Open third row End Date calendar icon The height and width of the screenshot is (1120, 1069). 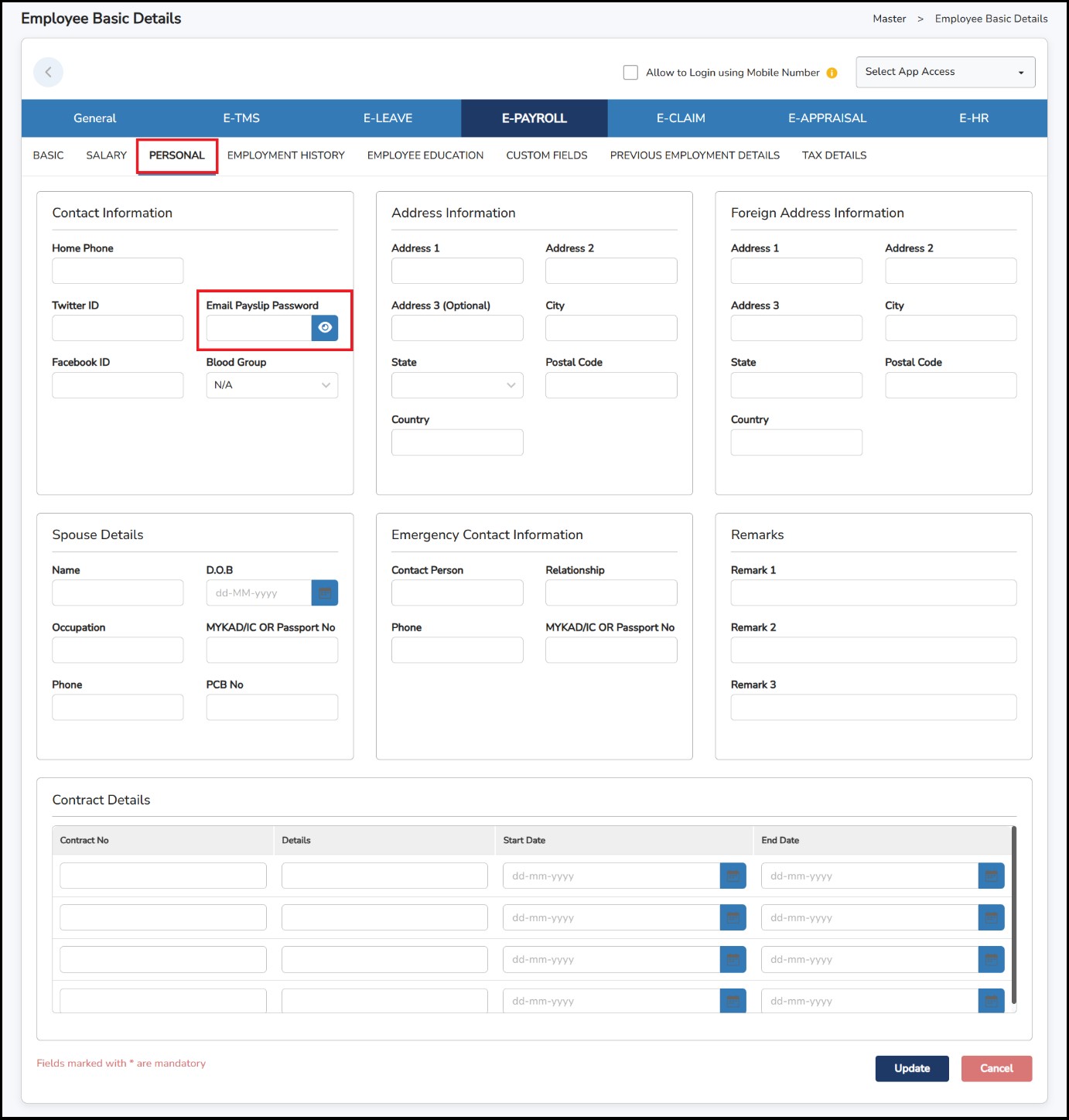(991, 959)
